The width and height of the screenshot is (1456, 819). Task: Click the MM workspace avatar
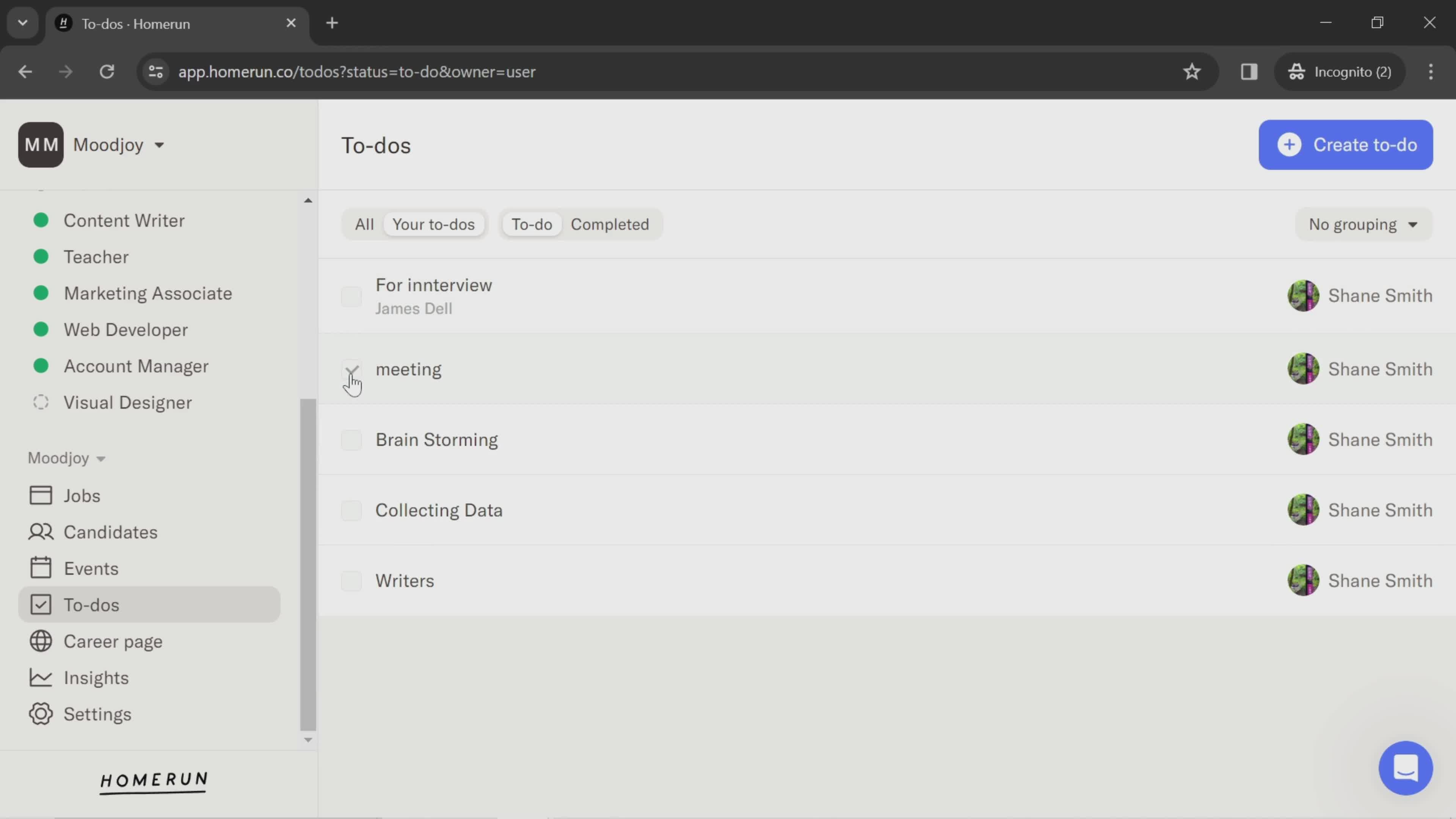(x=41, y=145)
